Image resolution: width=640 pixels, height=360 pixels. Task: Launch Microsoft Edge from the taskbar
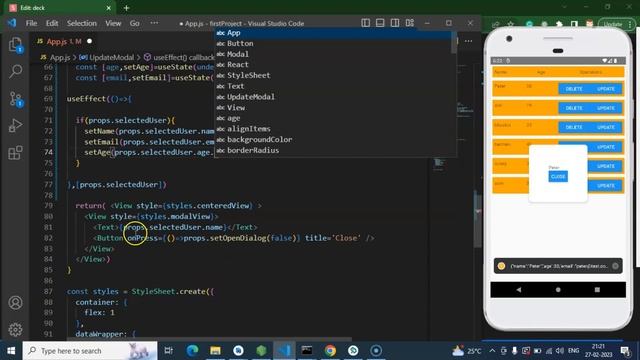click(192, 351)
